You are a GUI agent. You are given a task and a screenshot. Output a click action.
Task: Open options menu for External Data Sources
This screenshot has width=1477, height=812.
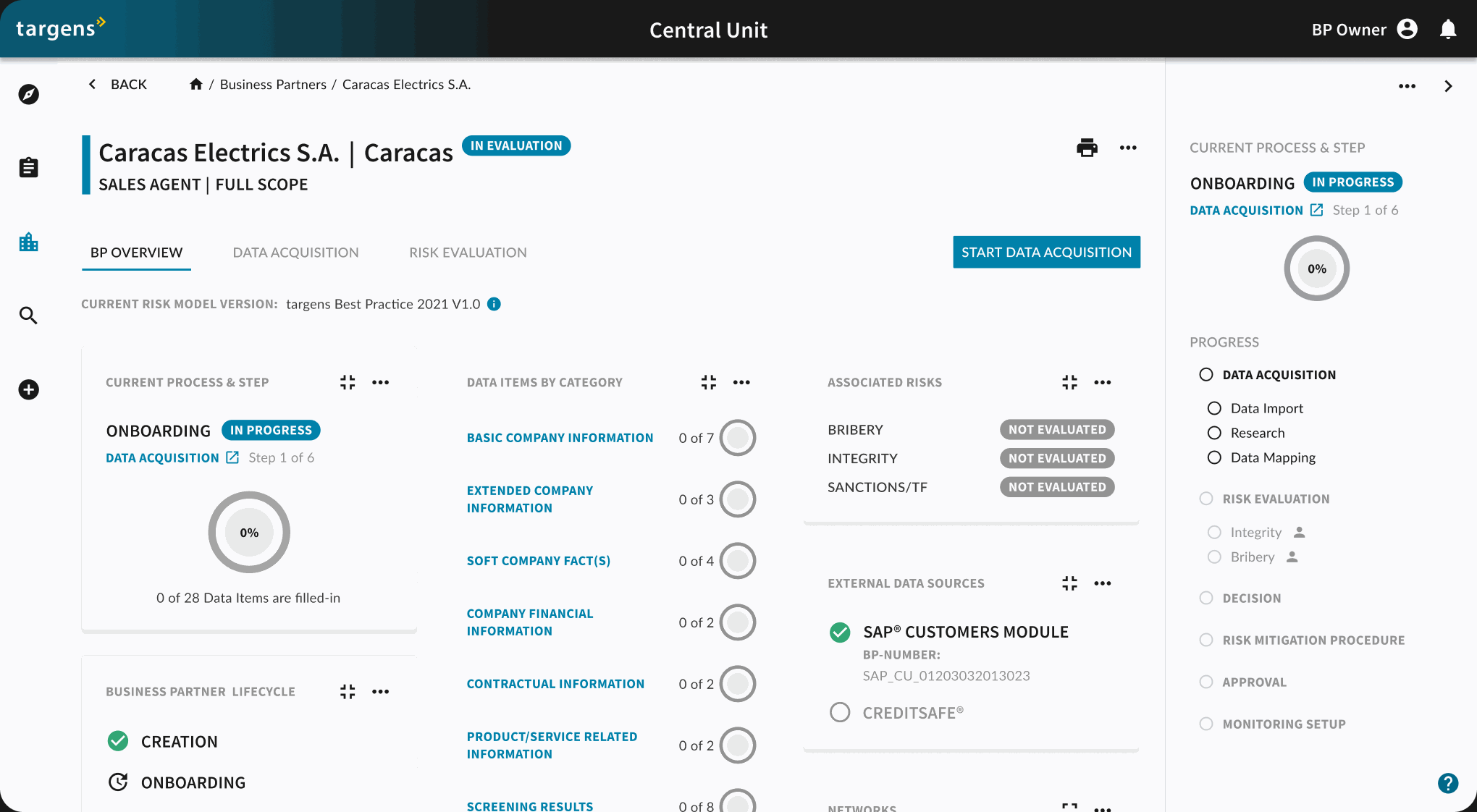tap(1103, 583)
